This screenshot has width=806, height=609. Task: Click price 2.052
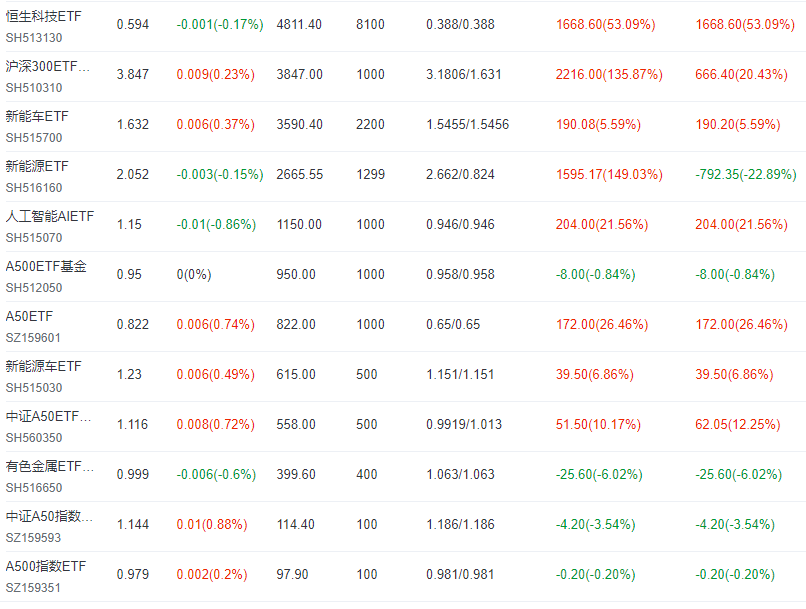[133, 175]
